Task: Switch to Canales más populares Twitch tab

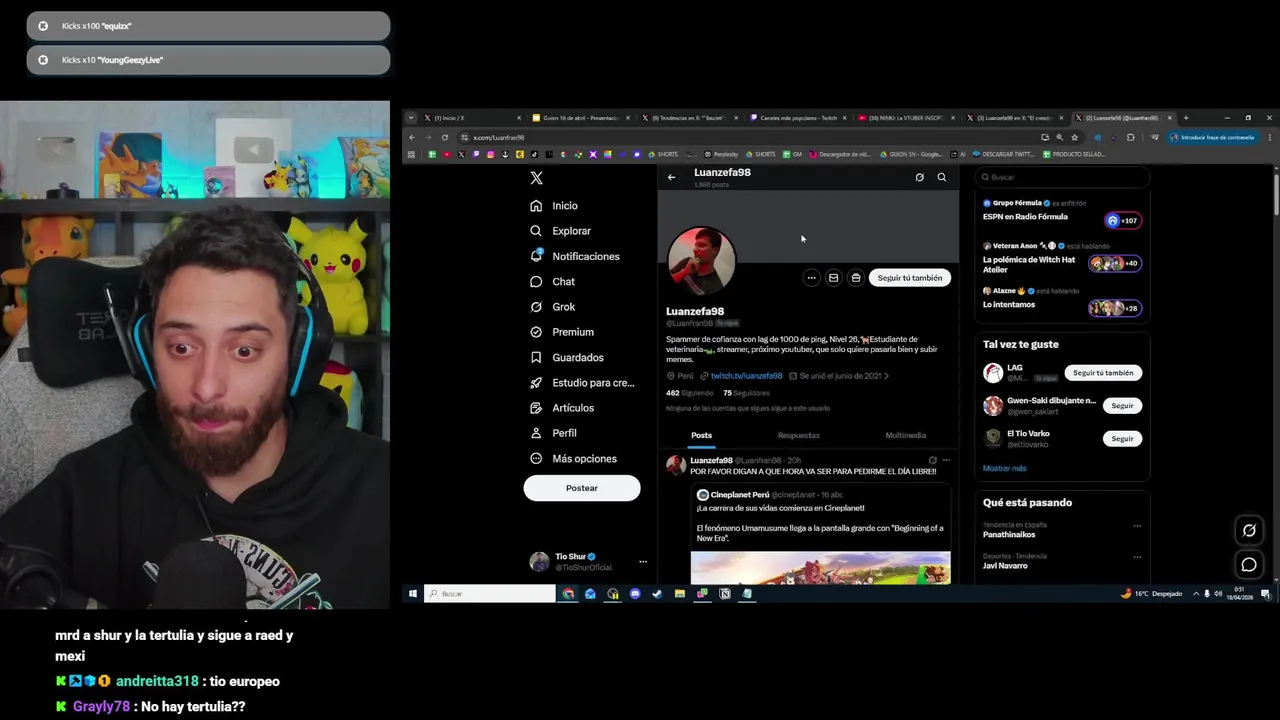Action: [x=798, y=118]
